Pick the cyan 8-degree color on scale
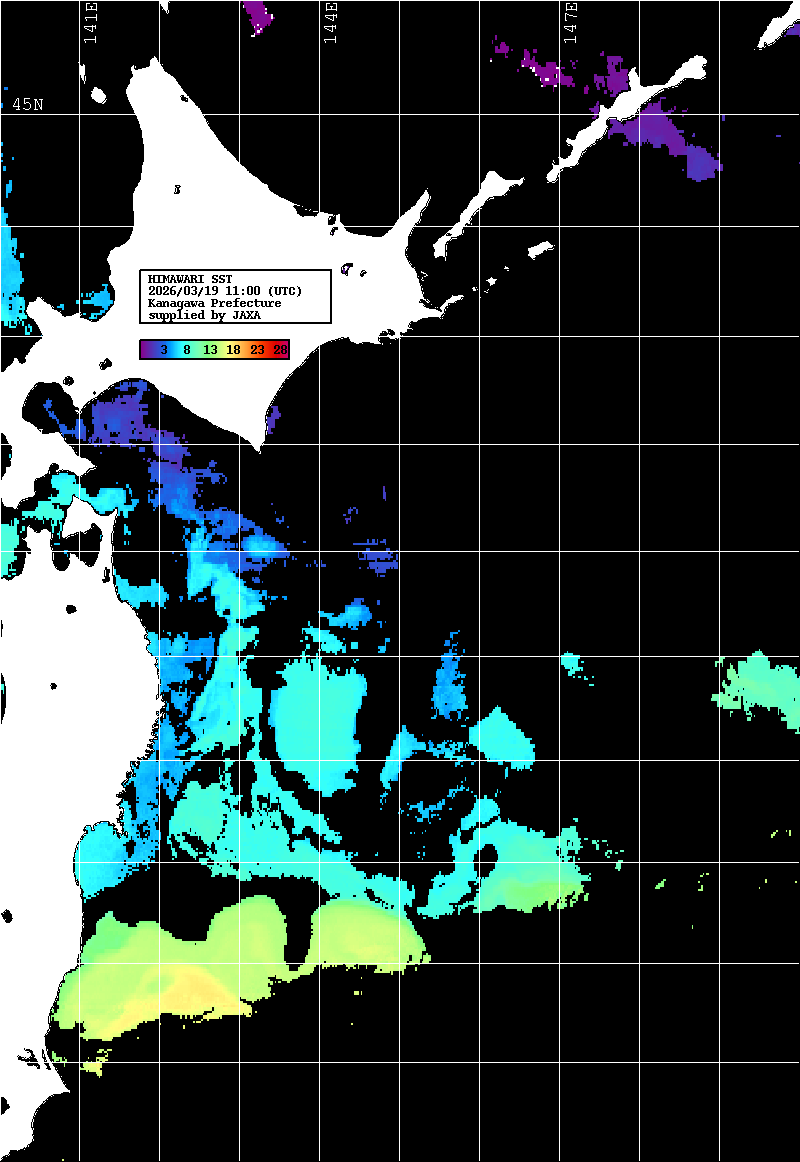Image resolution: width=800 pixels, height=1162 pixels. (186, 349)
